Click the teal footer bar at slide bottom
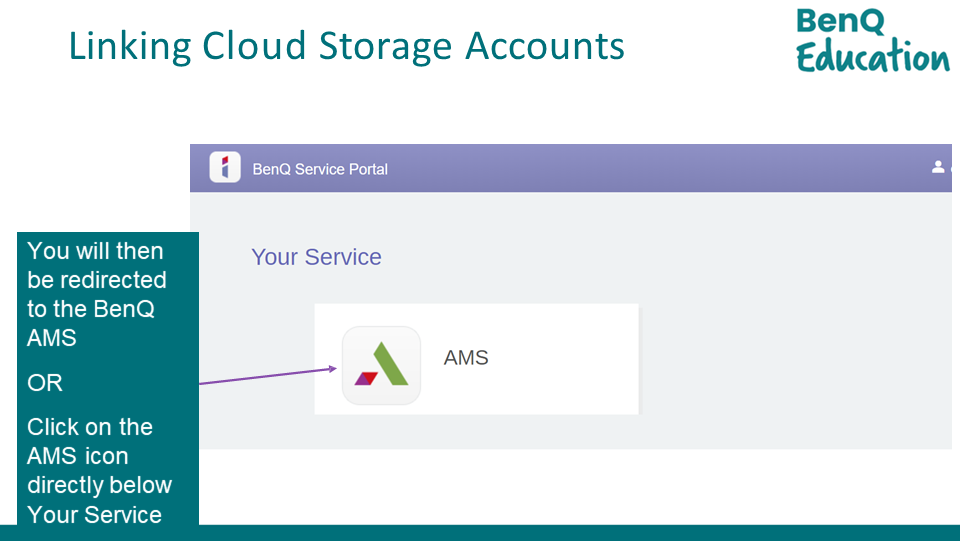Image resolution: width=960 pixels, height=541 pixels. 580,532
